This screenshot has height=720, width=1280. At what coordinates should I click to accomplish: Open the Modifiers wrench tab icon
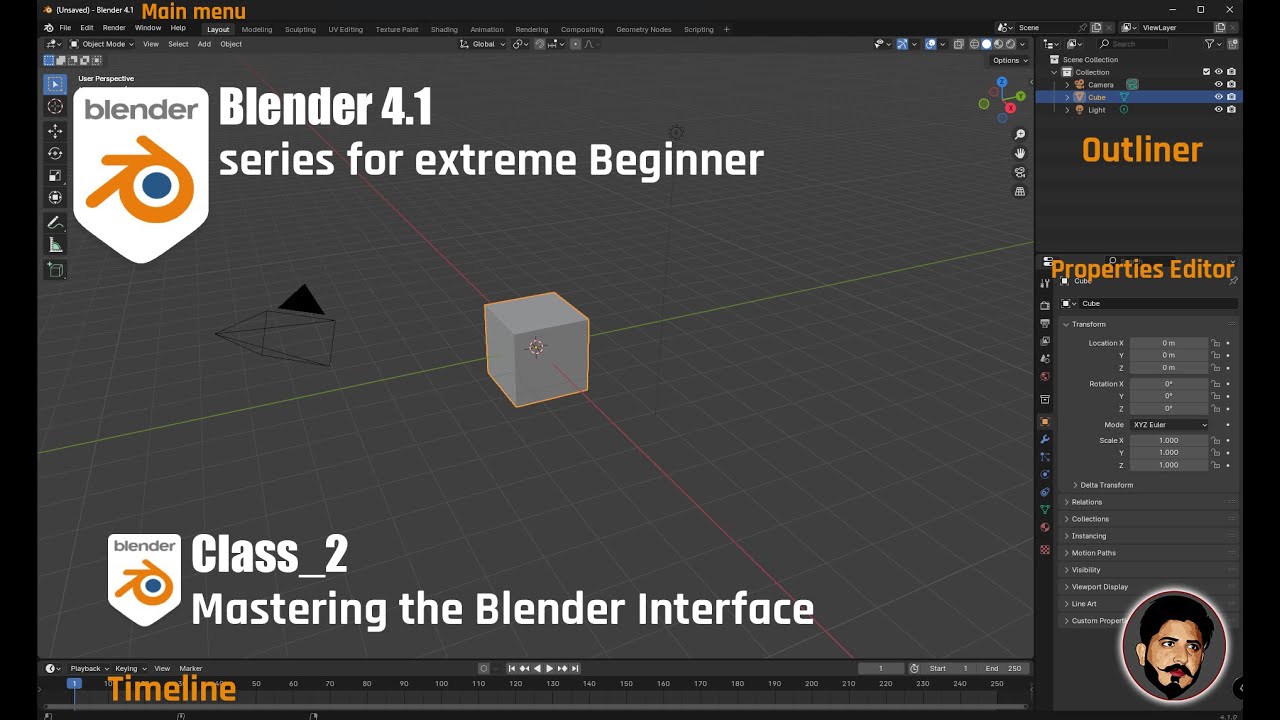coord(1045,439)
